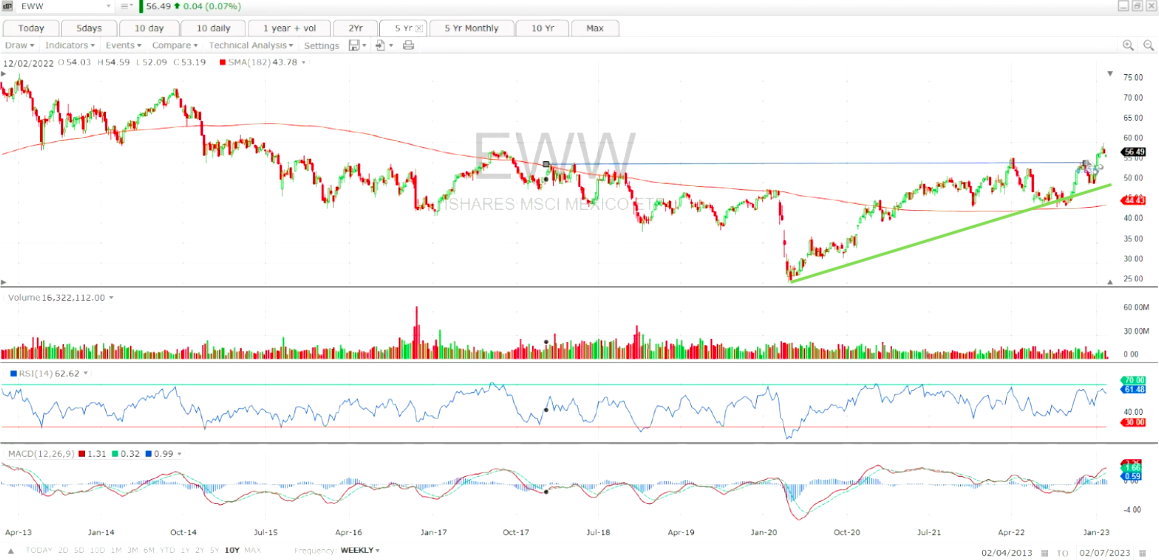The height and width of the screenshot is (560, 1159).
Task: Close the 5 Yr tab with its X
Action: 419,28
